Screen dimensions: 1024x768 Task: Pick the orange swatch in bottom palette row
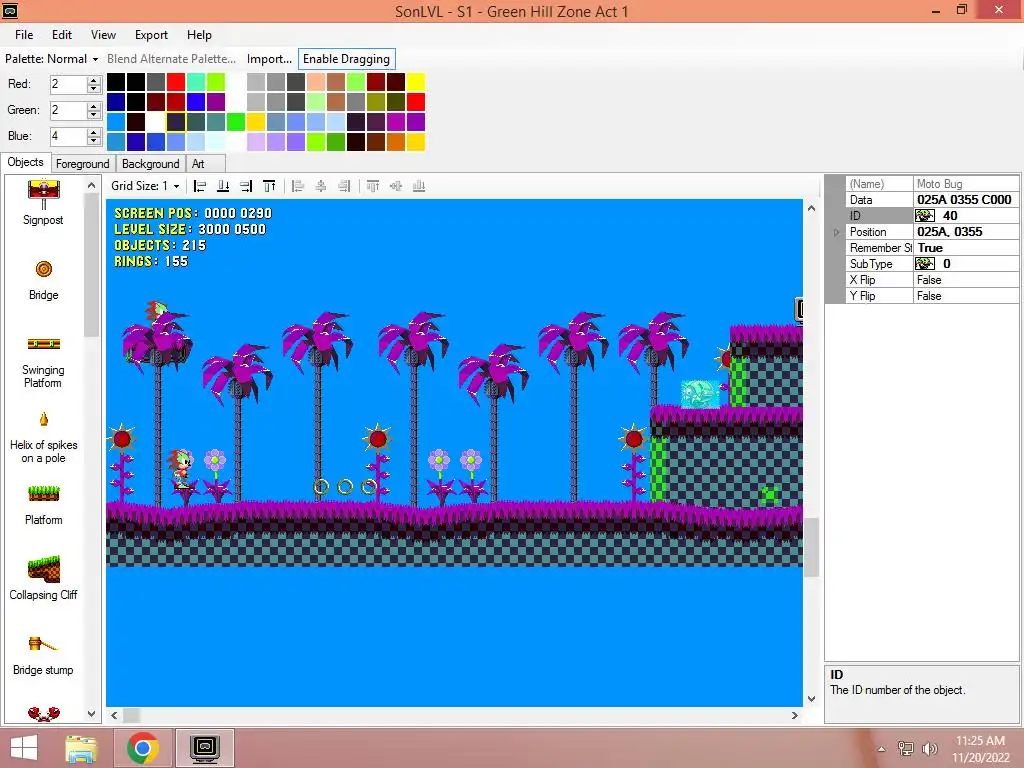pos(396,142)
